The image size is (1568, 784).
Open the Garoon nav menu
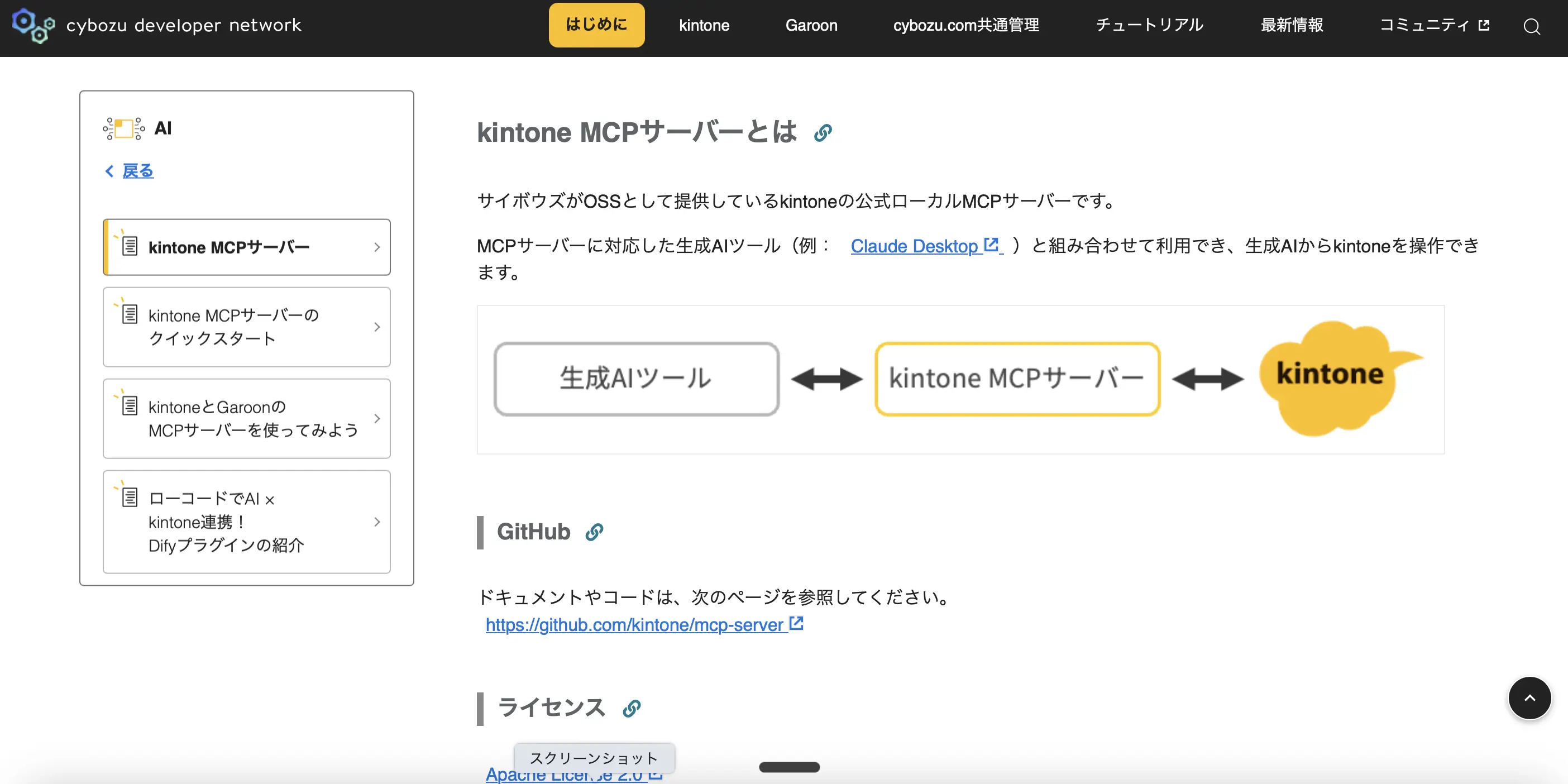[811, 25]
